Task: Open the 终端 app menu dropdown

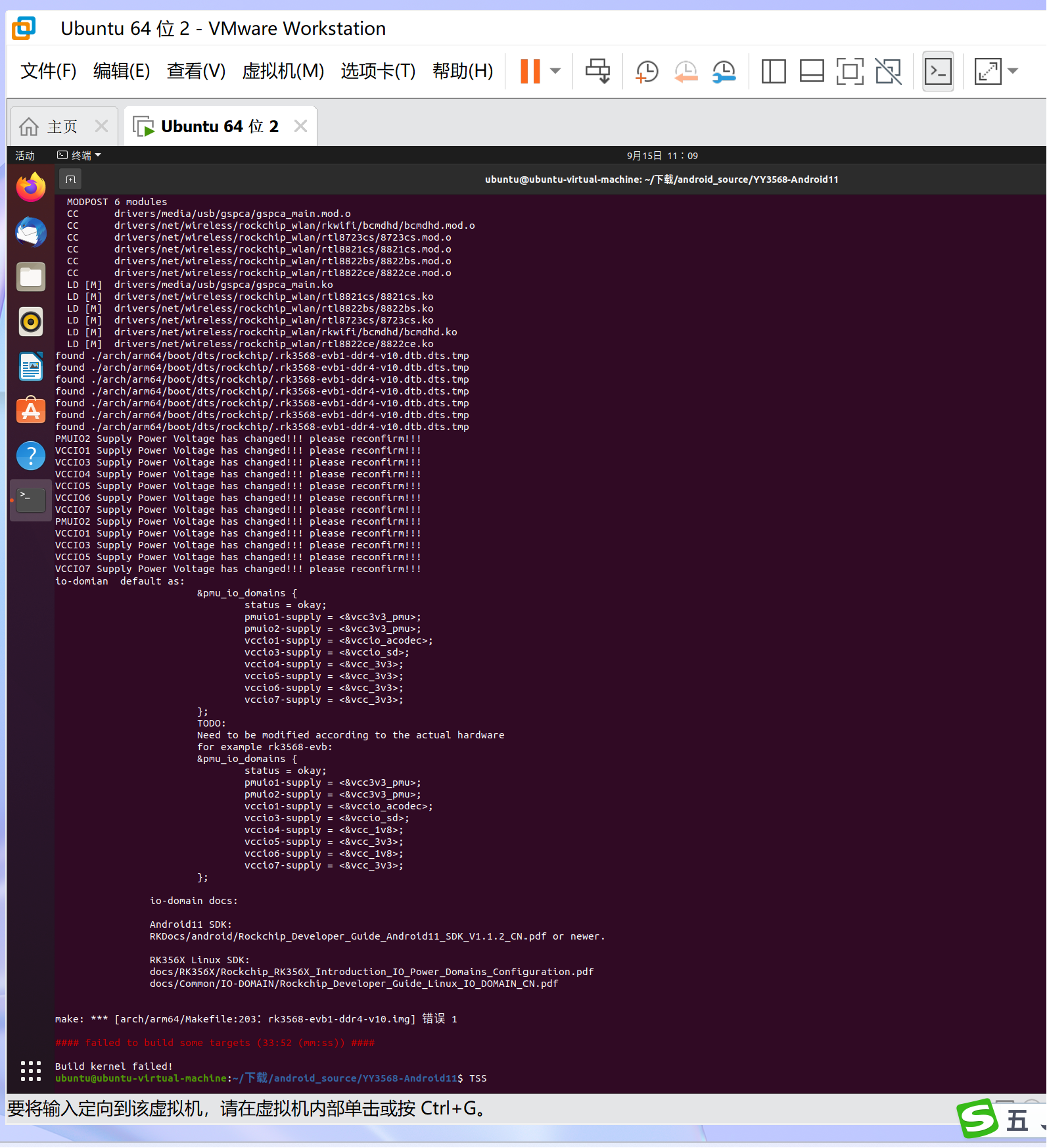Action: pos(80,156)
